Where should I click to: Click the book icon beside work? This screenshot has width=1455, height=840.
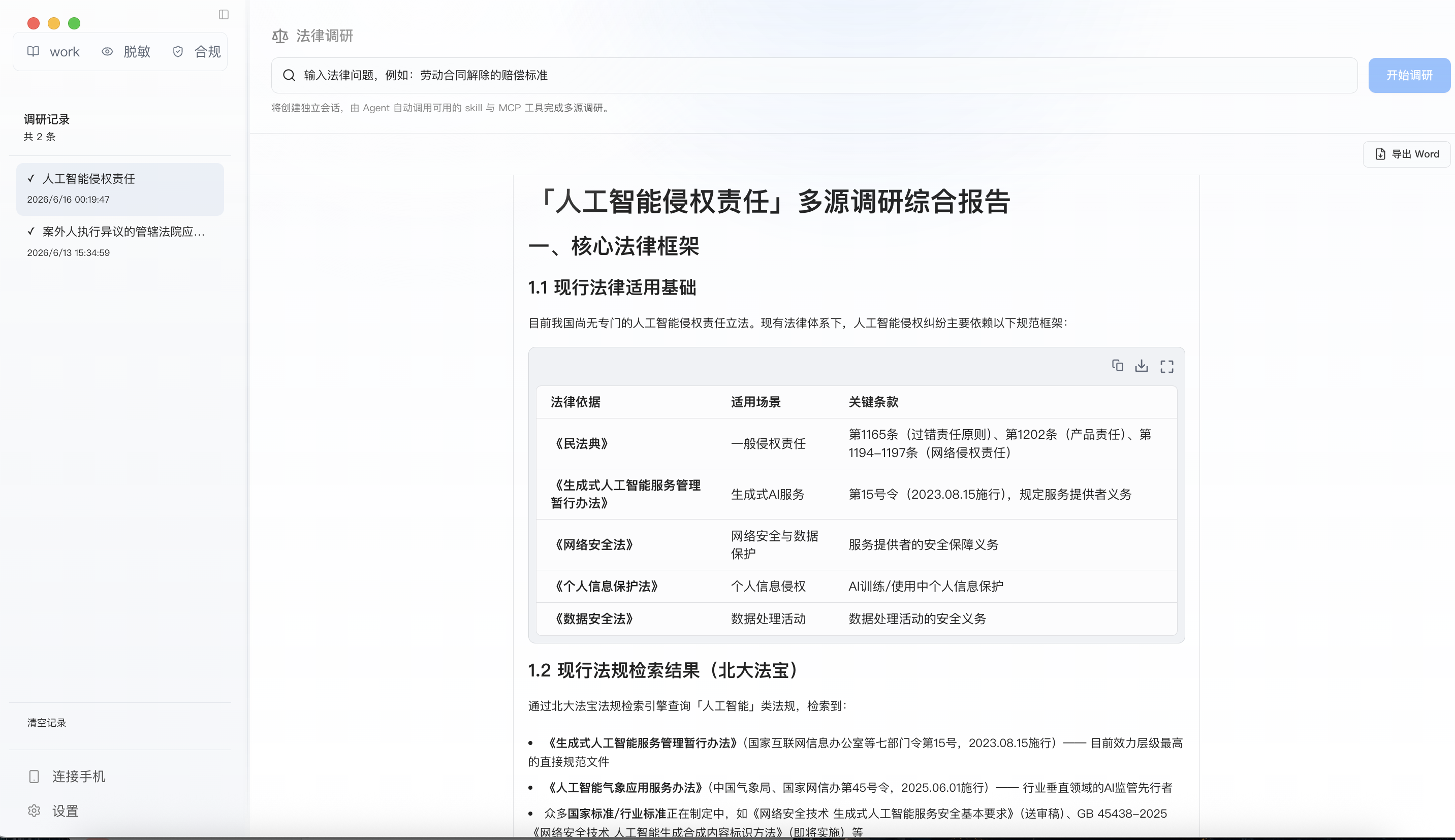(34, 52)
